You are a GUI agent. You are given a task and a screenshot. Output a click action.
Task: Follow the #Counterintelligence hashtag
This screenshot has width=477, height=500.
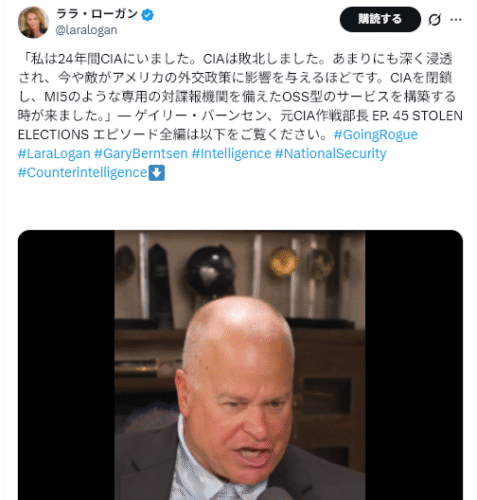click(x=83, y=173)
